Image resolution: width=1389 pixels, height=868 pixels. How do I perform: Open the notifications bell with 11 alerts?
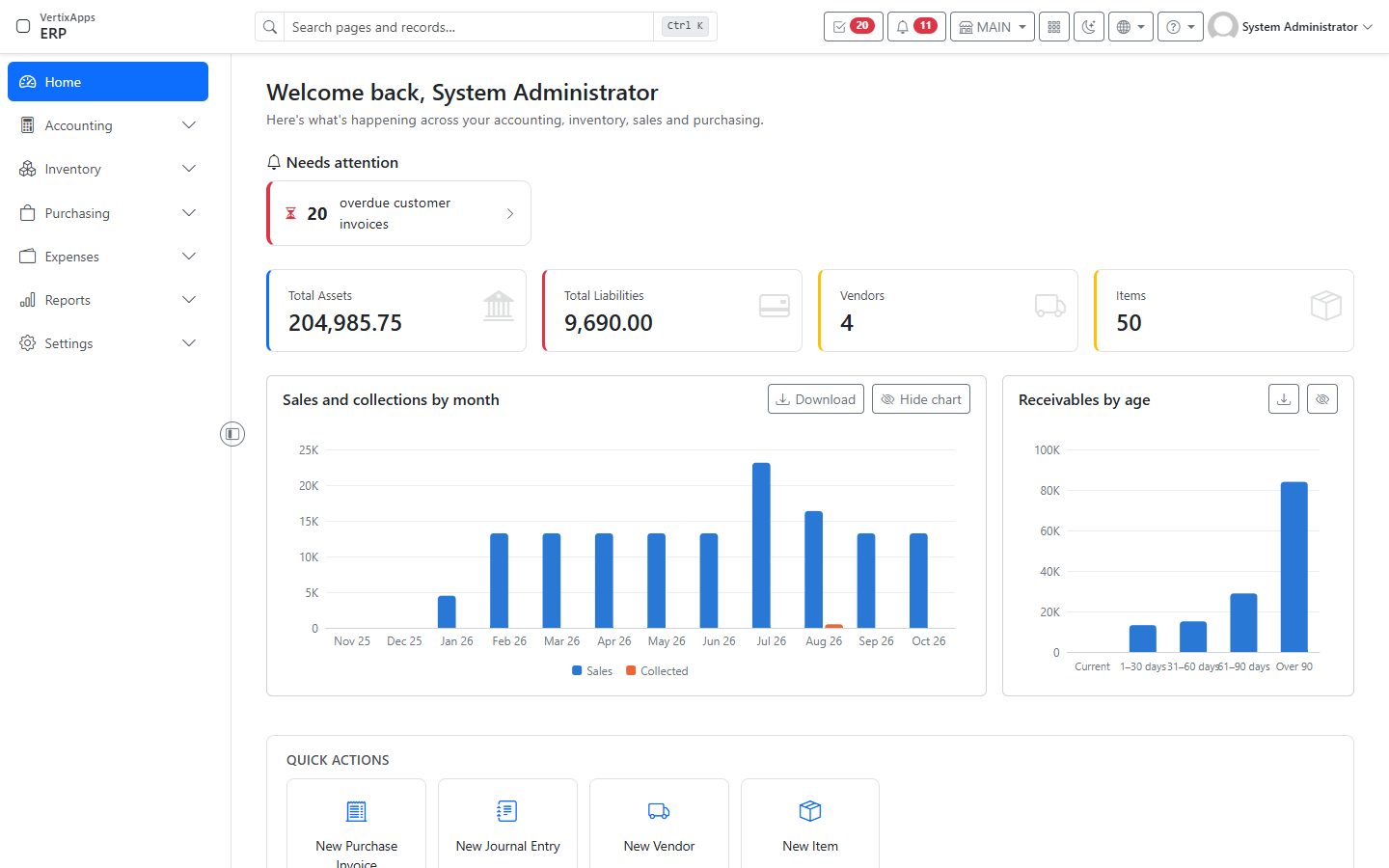point(915,27)
